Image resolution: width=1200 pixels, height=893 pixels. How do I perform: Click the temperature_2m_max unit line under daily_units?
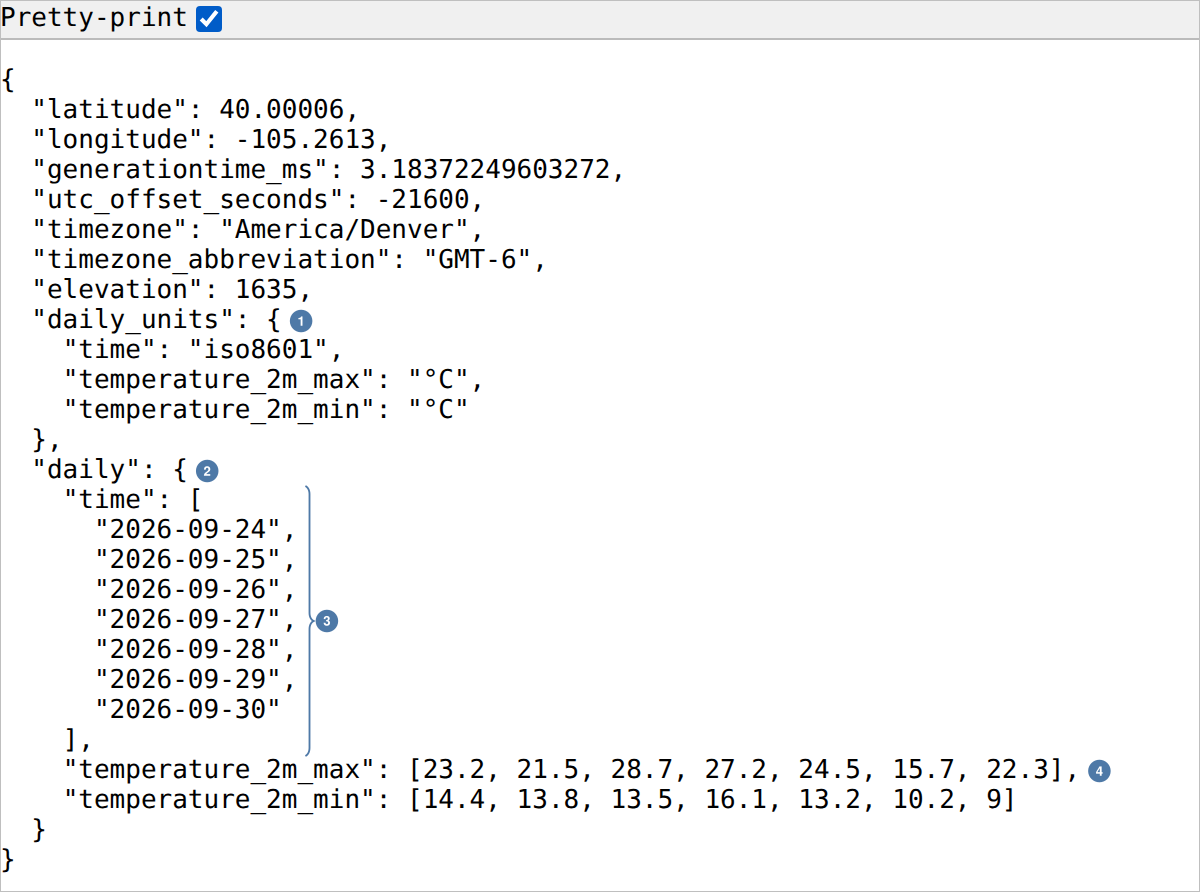click(274, 379)
